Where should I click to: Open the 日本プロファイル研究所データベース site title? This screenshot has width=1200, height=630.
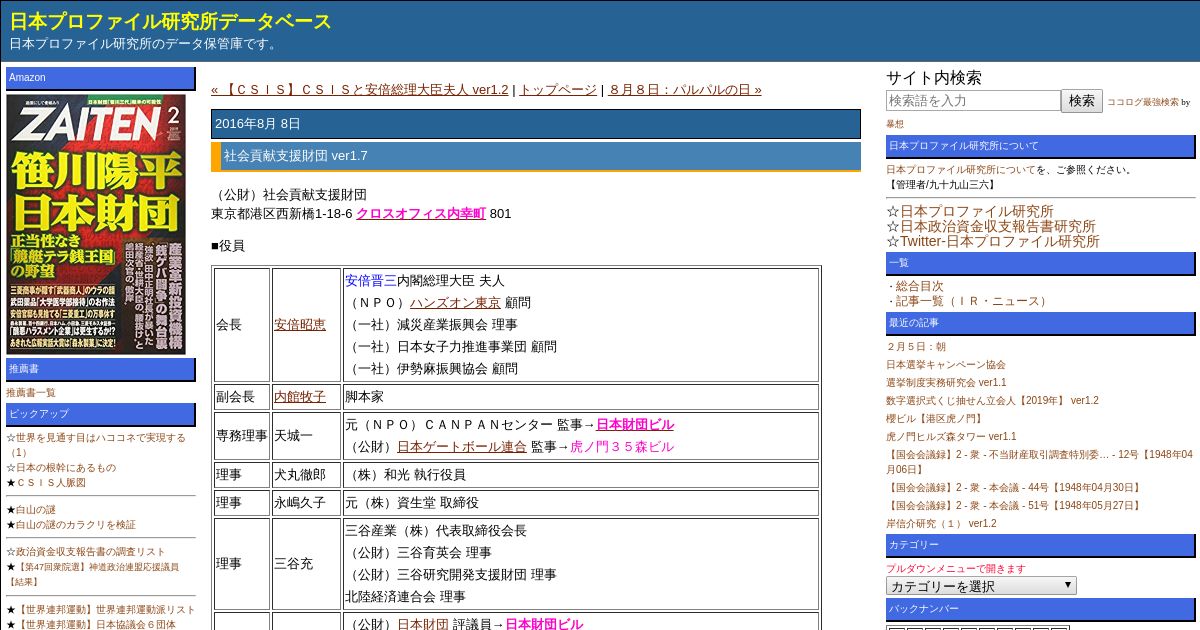coord(170,21)
